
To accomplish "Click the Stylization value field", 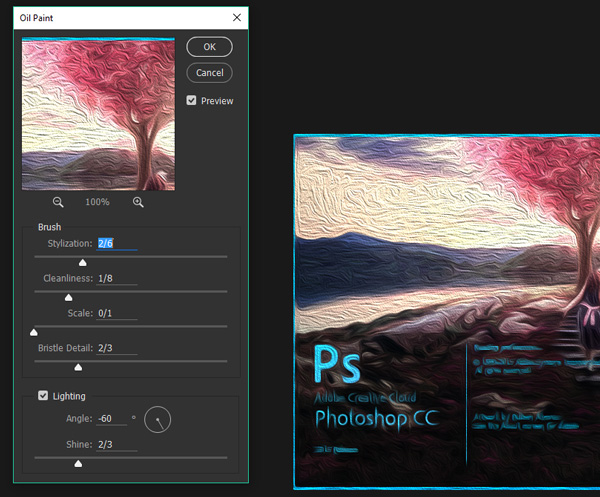I will tap(117, 243).
